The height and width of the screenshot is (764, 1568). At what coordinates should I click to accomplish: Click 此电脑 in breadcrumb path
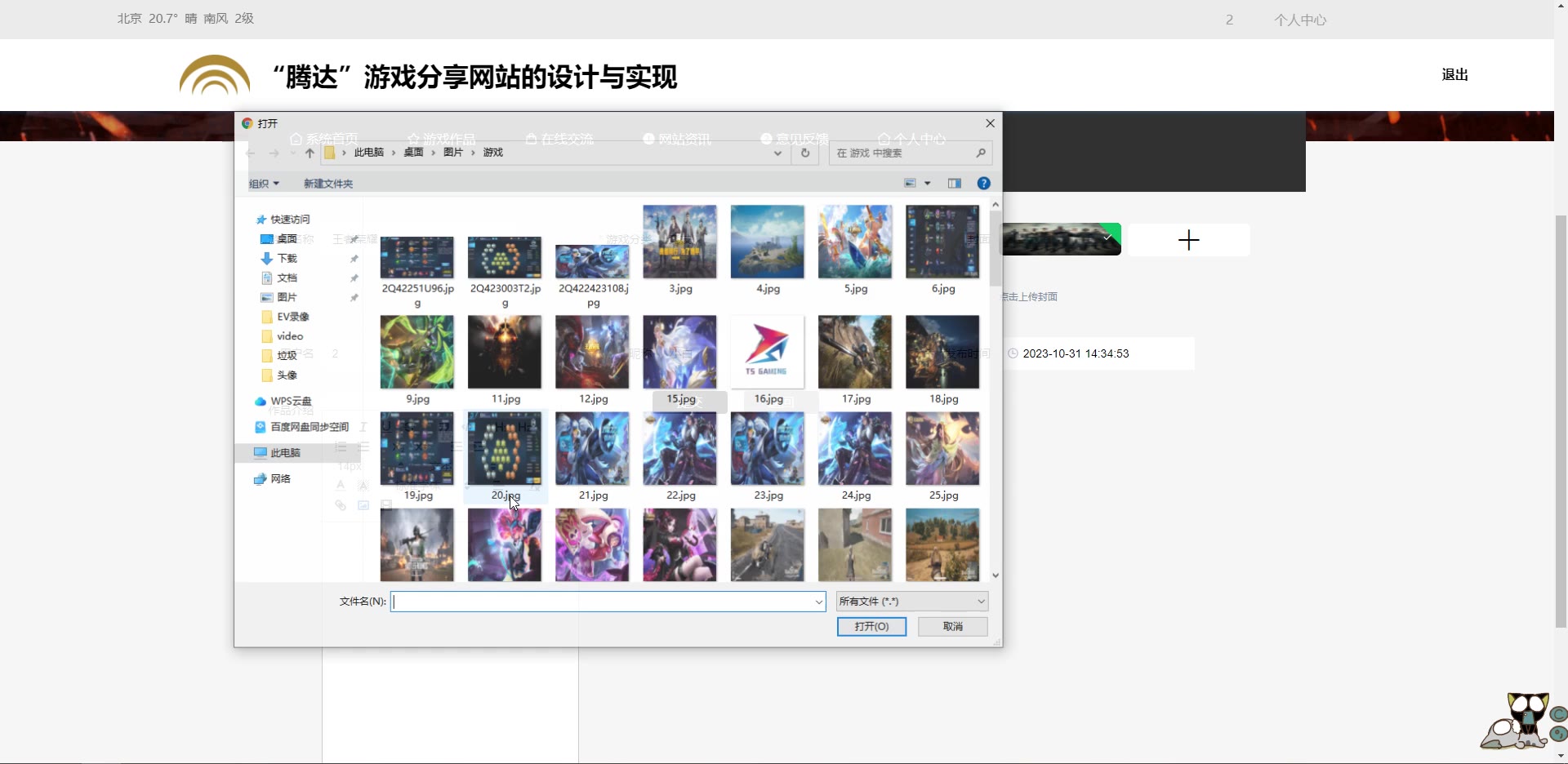[x=368, y=153]
